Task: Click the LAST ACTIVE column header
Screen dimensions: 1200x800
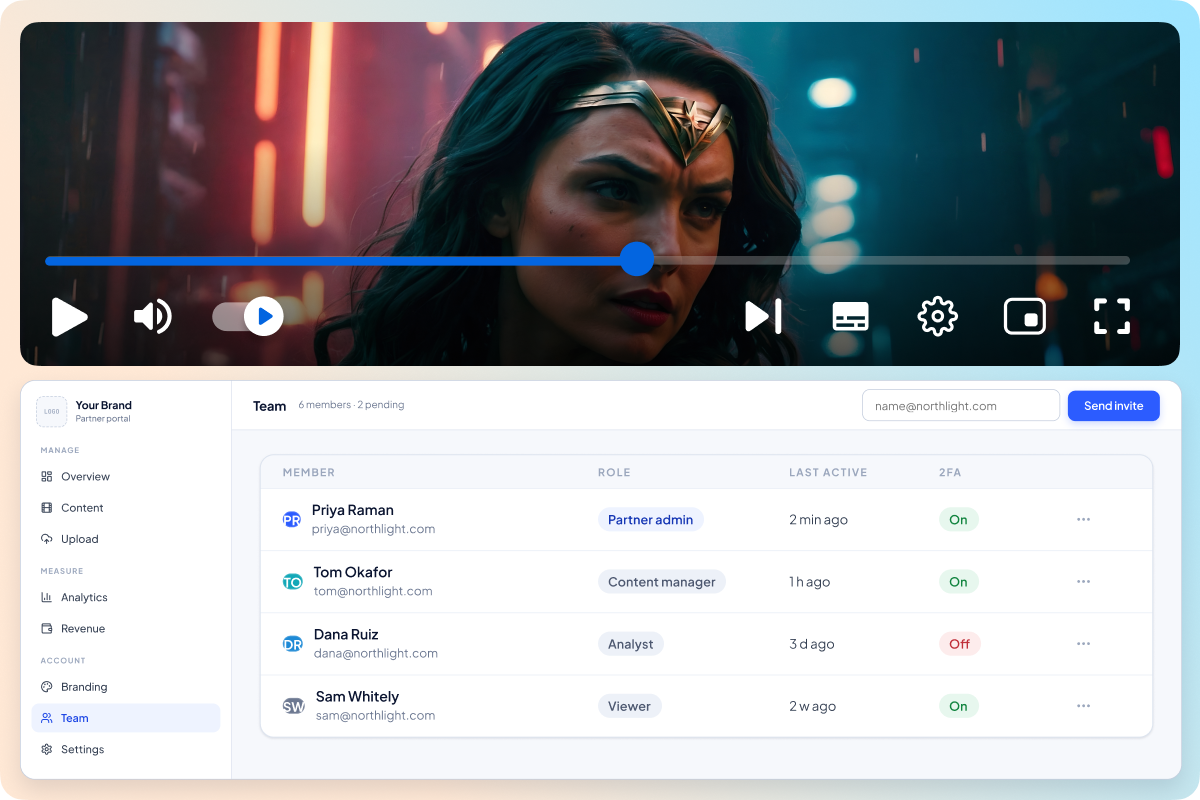Action: coord(828,473)
